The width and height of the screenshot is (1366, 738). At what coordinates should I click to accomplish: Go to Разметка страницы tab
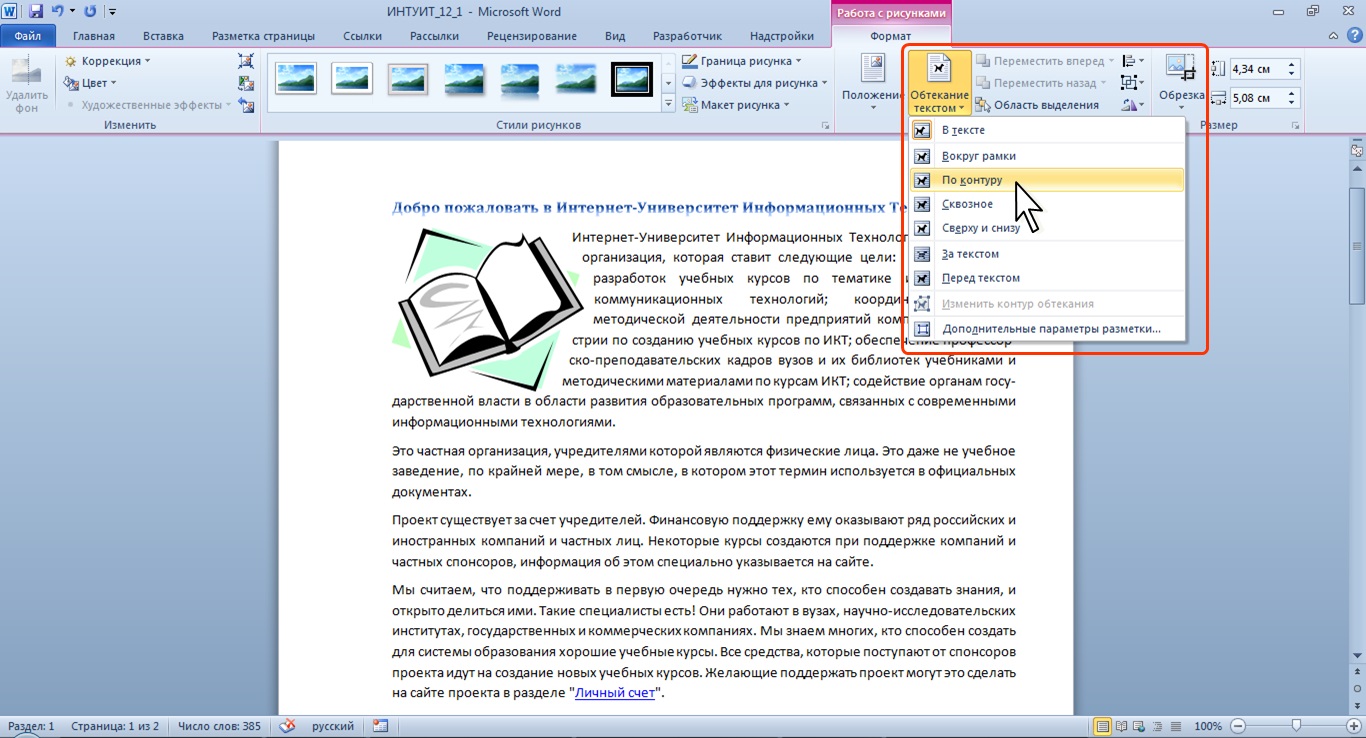coord(264,36)
